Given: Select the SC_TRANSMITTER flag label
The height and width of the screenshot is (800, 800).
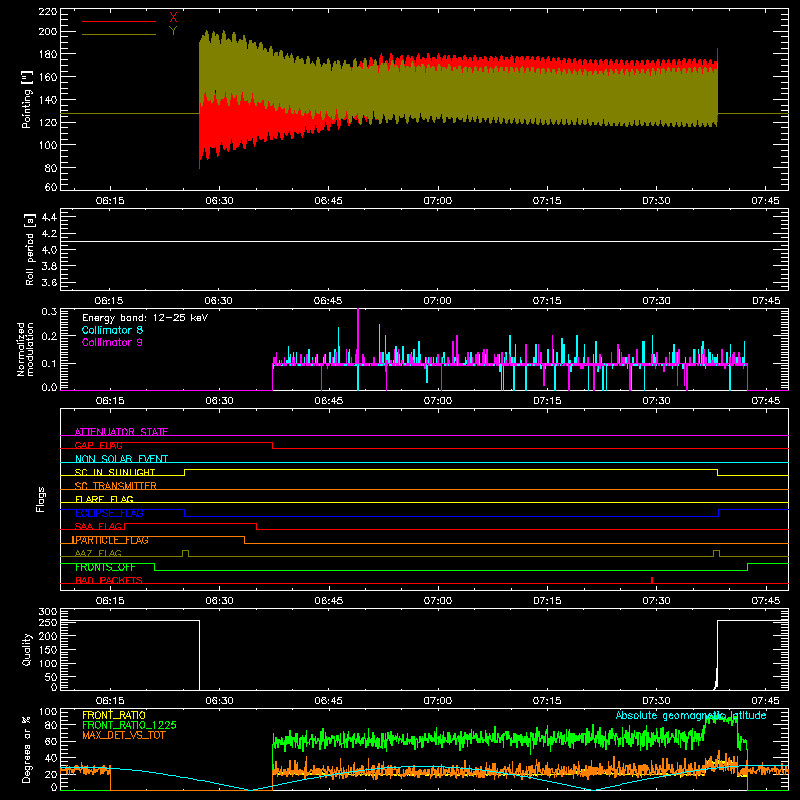Looking at the screenshot, I should [116, 486].
